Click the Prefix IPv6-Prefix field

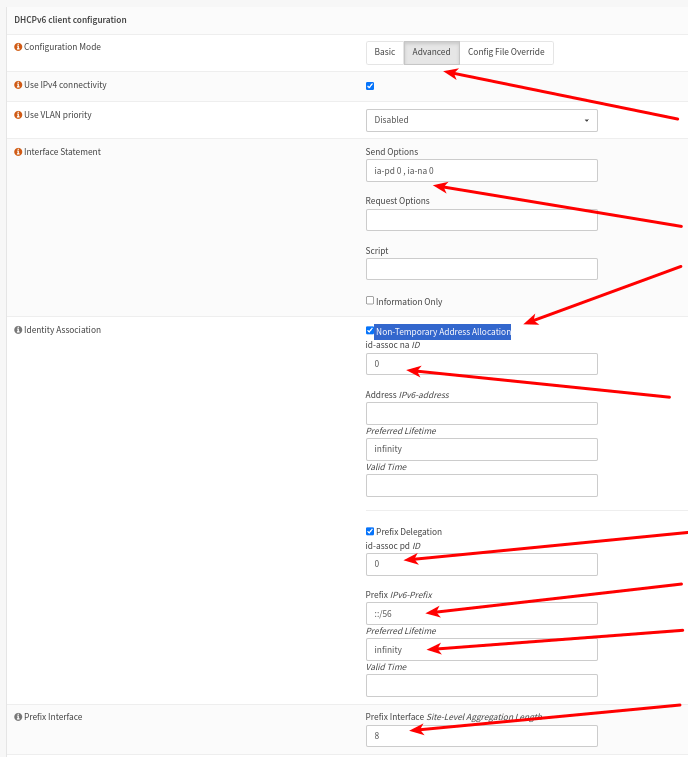481,613
